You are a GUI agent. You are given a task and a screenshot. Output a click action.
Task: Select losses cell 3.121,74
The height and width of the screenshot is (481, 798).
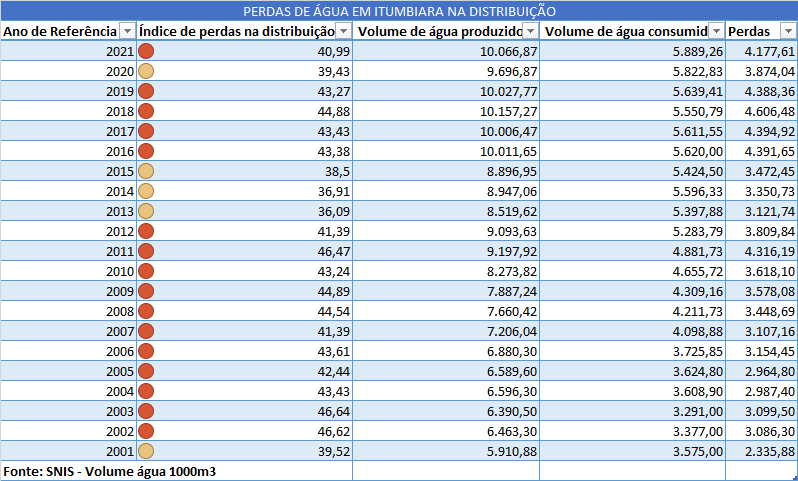761,211
